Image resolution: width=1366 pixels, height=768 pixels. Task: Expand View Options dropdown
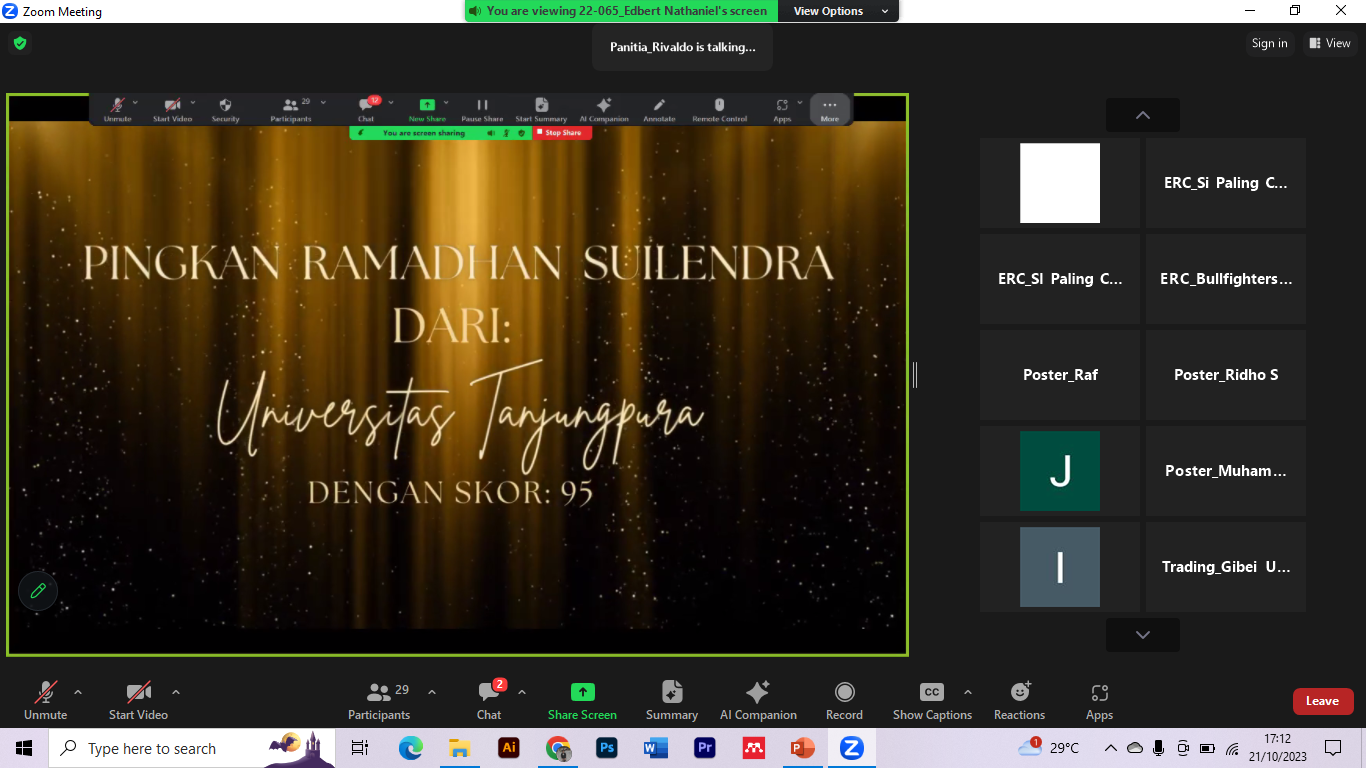click(x=841, y=11)
